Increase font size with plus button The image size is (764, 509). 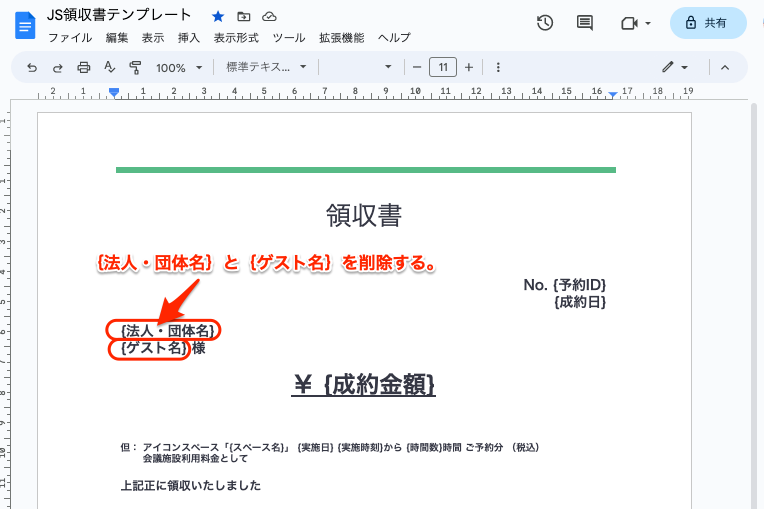point(469,67)
